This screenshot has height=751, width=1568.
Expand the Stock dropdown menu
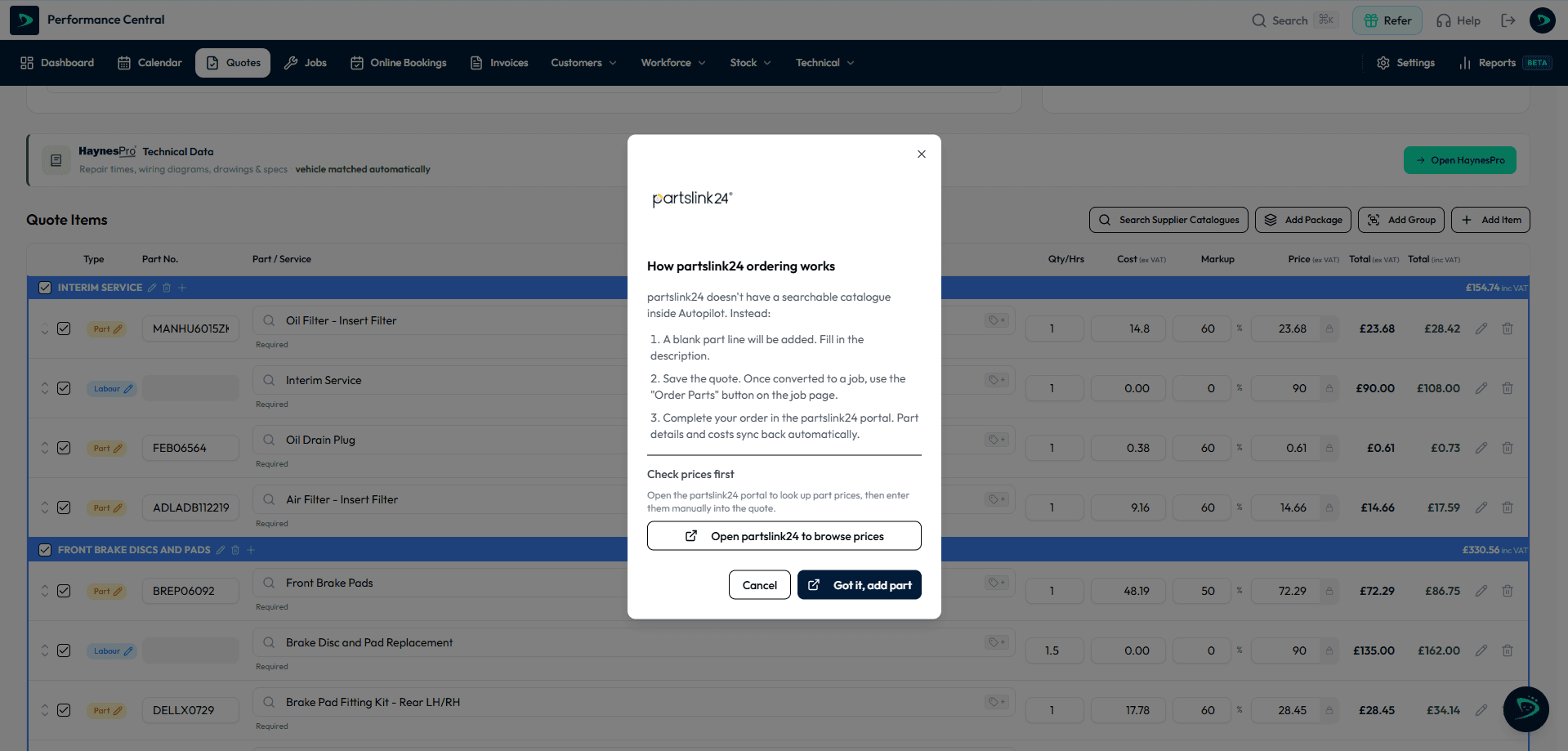(x=750, y=63)
